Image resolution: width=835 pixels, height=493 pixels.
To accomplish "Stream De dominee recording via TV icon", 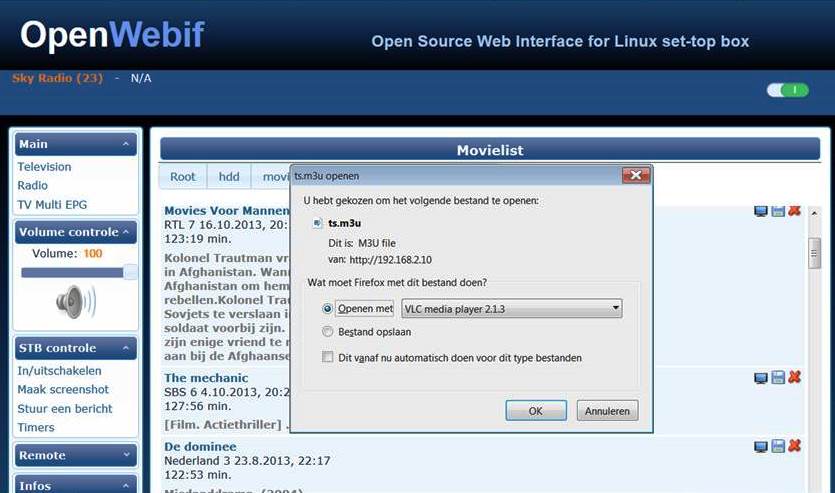I will click(x=761, y=447).
